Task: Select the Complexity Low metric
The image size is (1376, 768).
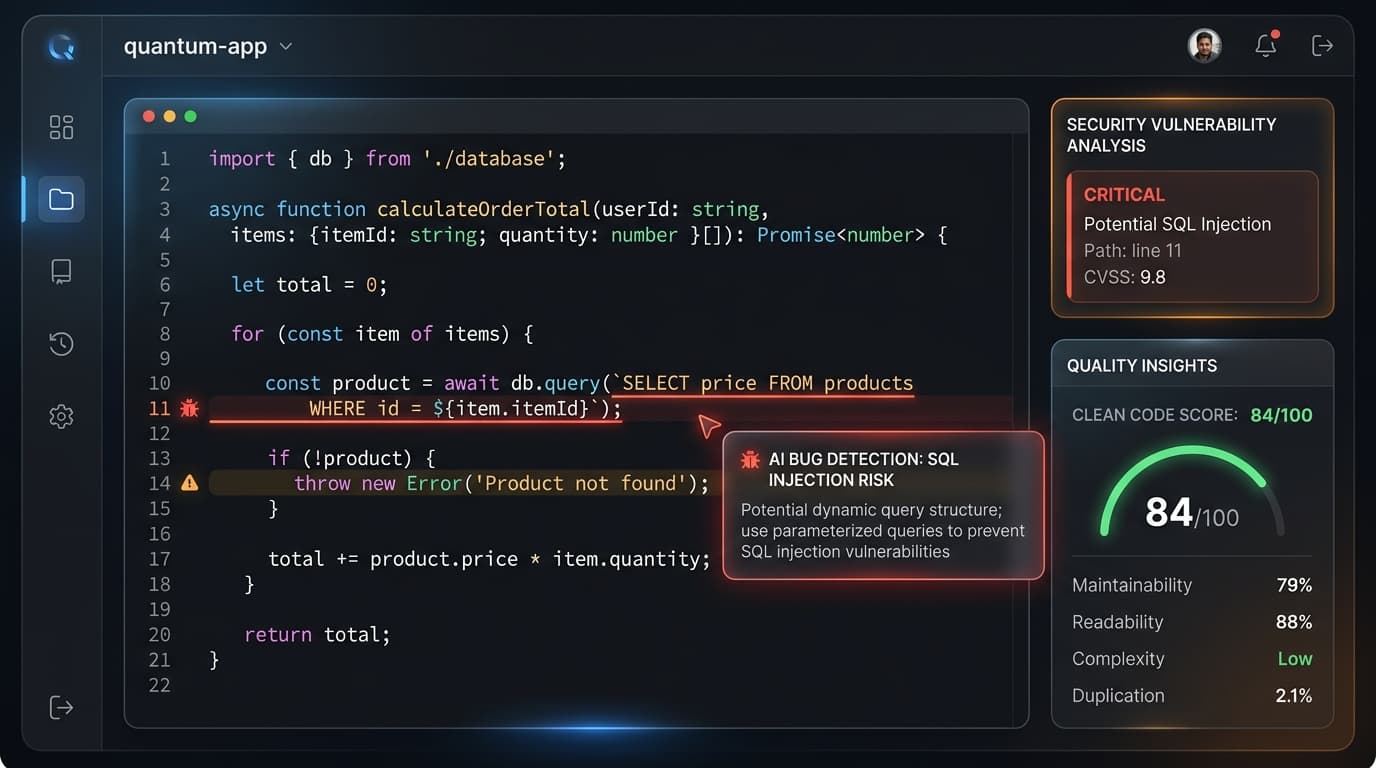Action: tap(1192, 659)
